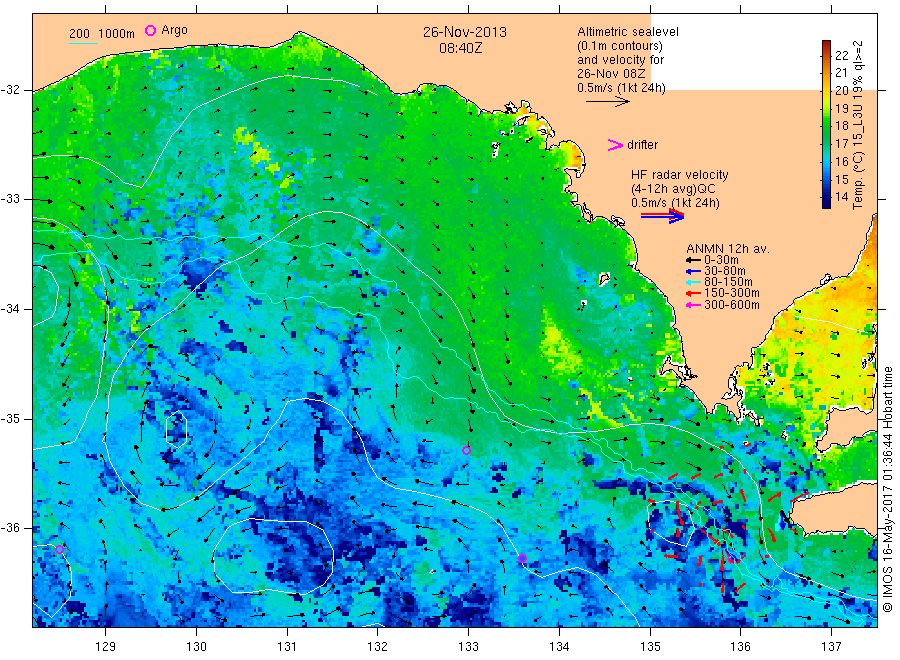Click the '(0.1m contours)' text
The width and height of the screenshot is (900, 660).
point(620,46)
